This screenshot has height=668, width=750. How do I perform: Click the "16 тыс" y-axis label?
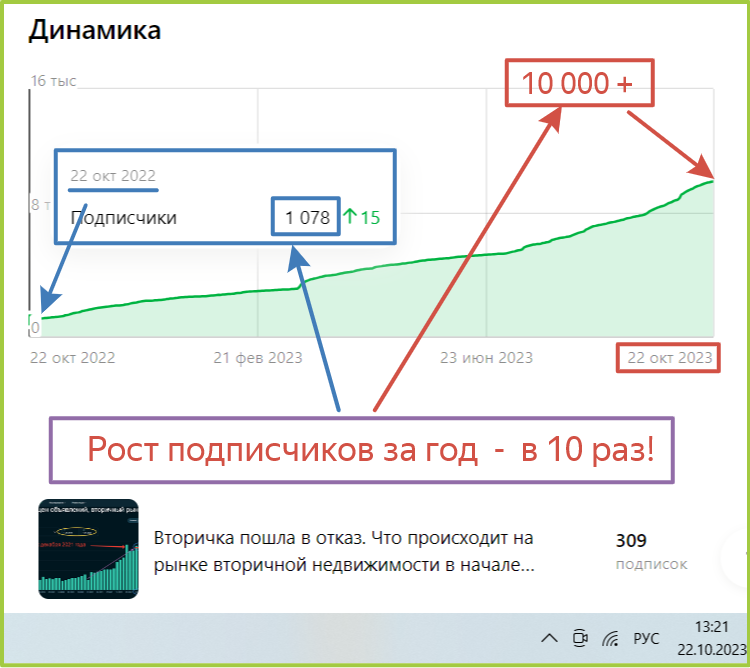pos(54,81)
